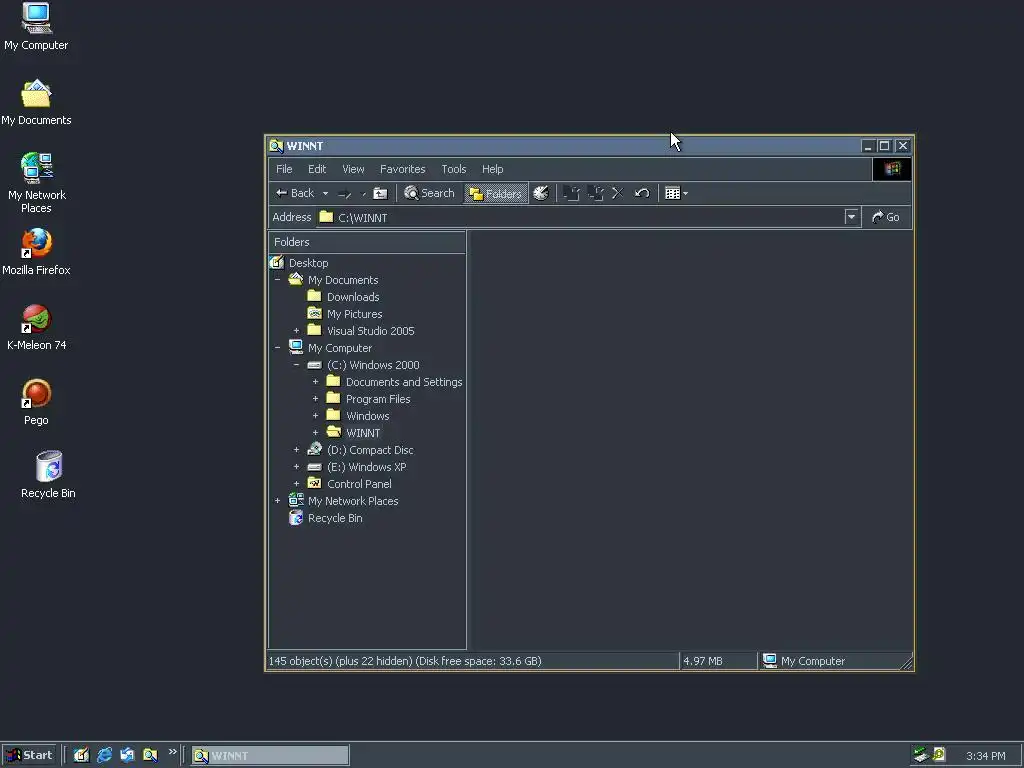Show the History pane icon
Viewport: 1024px width, 768px height.
(541, 193)
